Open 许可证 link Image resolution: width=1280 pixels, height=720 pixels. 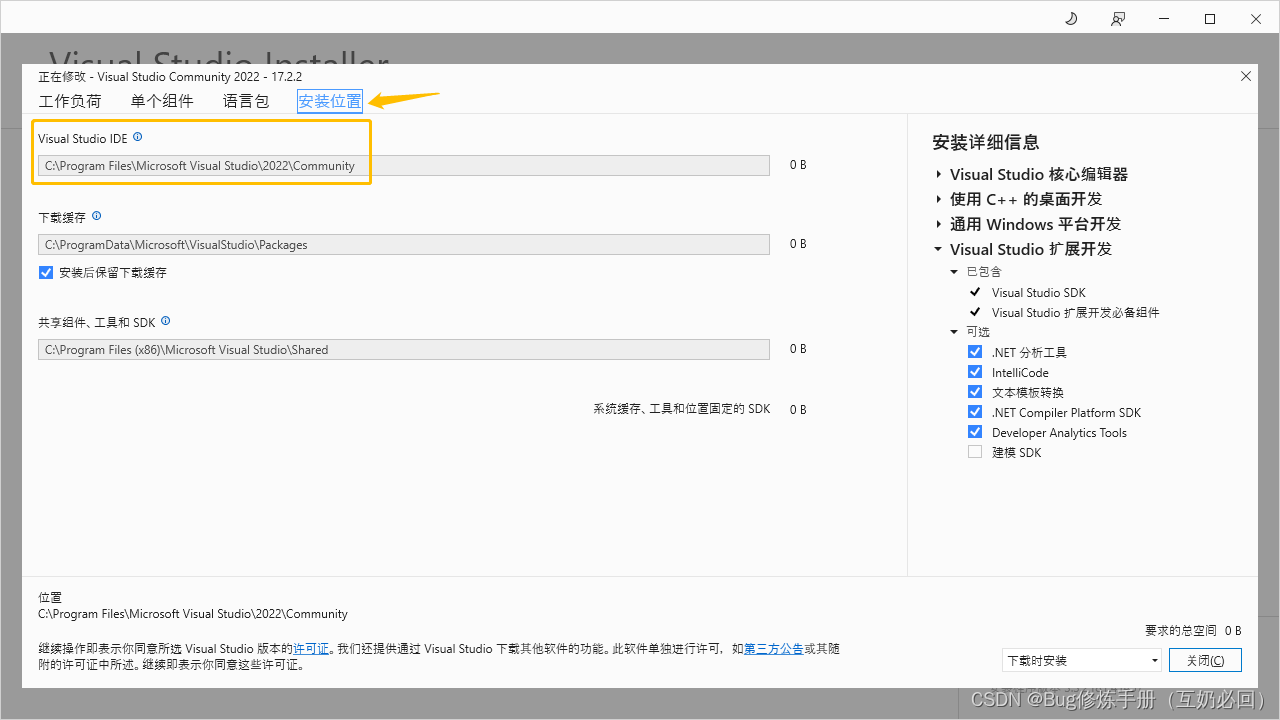coord(311,649)
